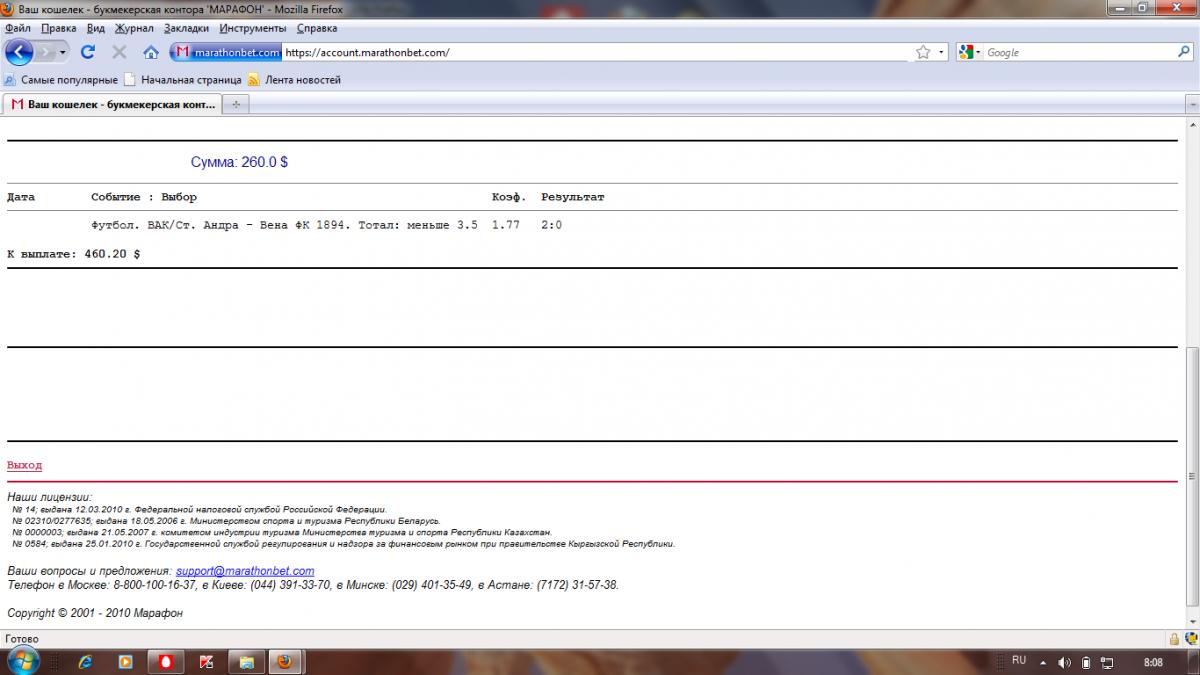Click the Выход logout link
The height and width of the screenshot is (675, 1200).
tap(24, 465)
